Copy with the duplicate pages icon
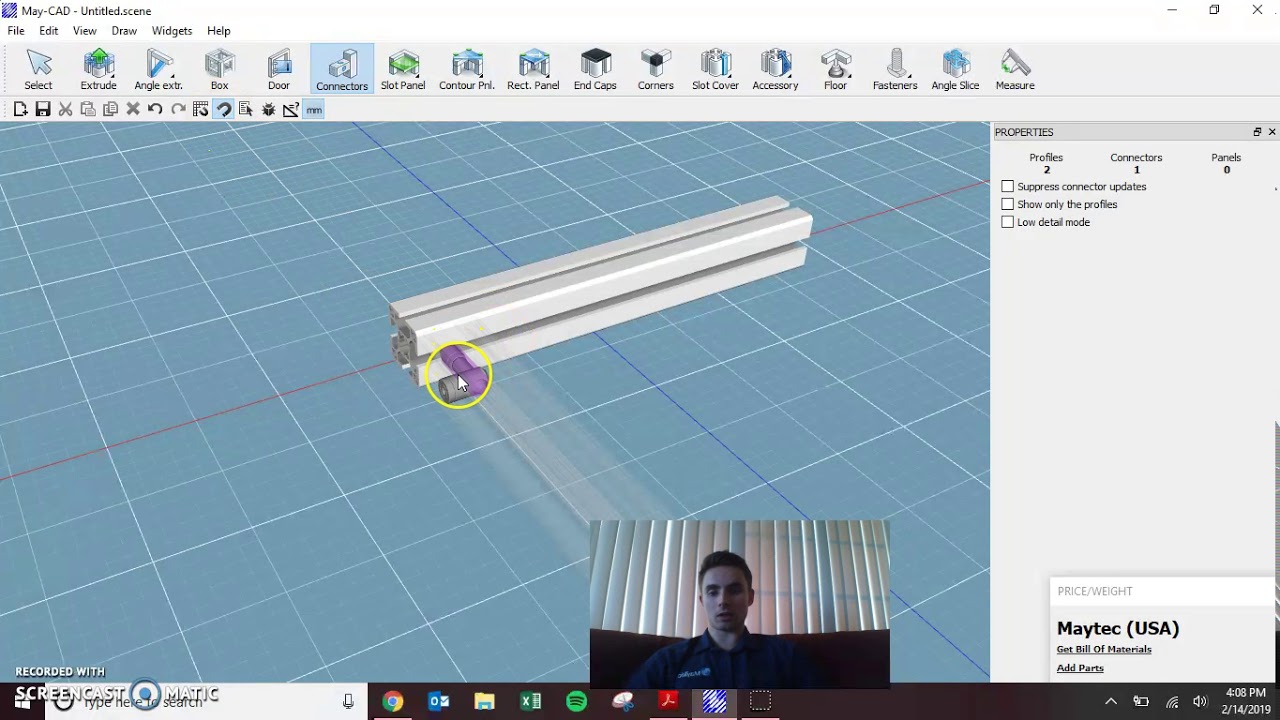Screen dimensions: 1280x720 [110, 109]
